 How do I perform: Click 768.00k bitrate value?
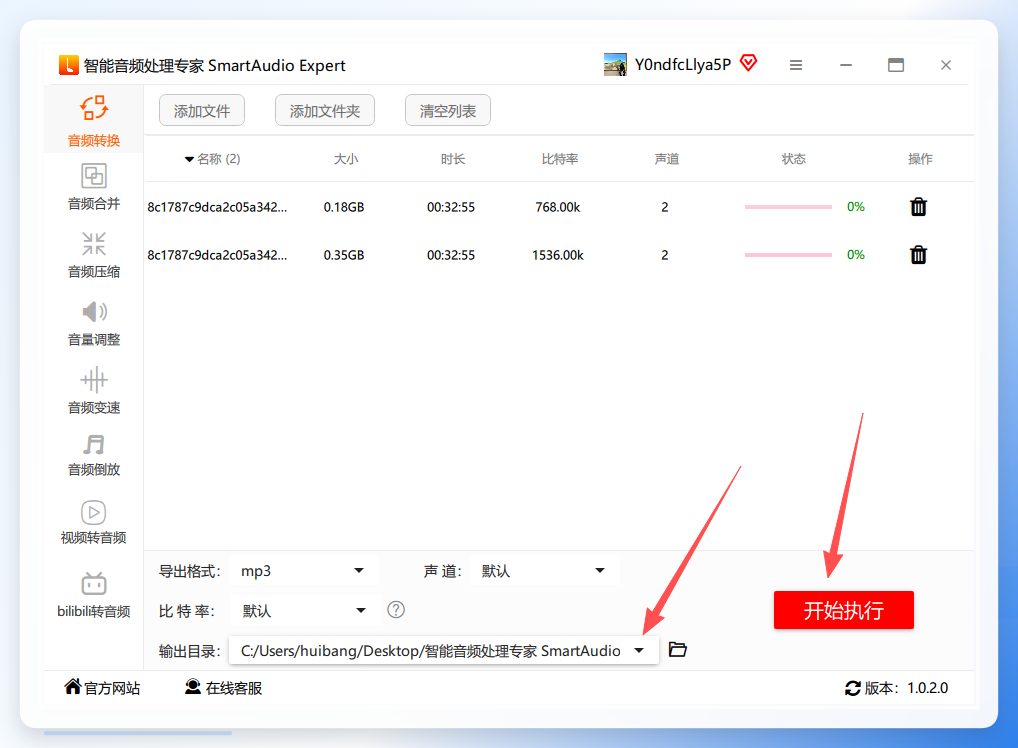(x=558, y=207)
